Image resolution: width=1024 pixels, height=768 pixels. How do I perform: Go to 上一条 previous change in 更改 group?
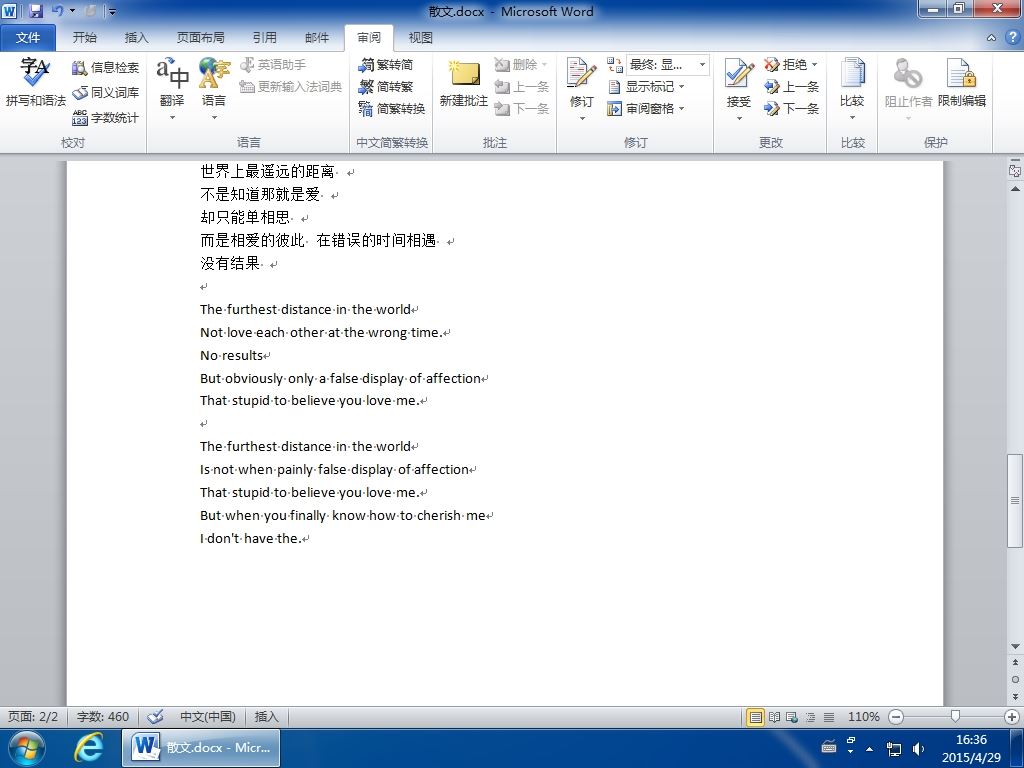pos(791,86)
